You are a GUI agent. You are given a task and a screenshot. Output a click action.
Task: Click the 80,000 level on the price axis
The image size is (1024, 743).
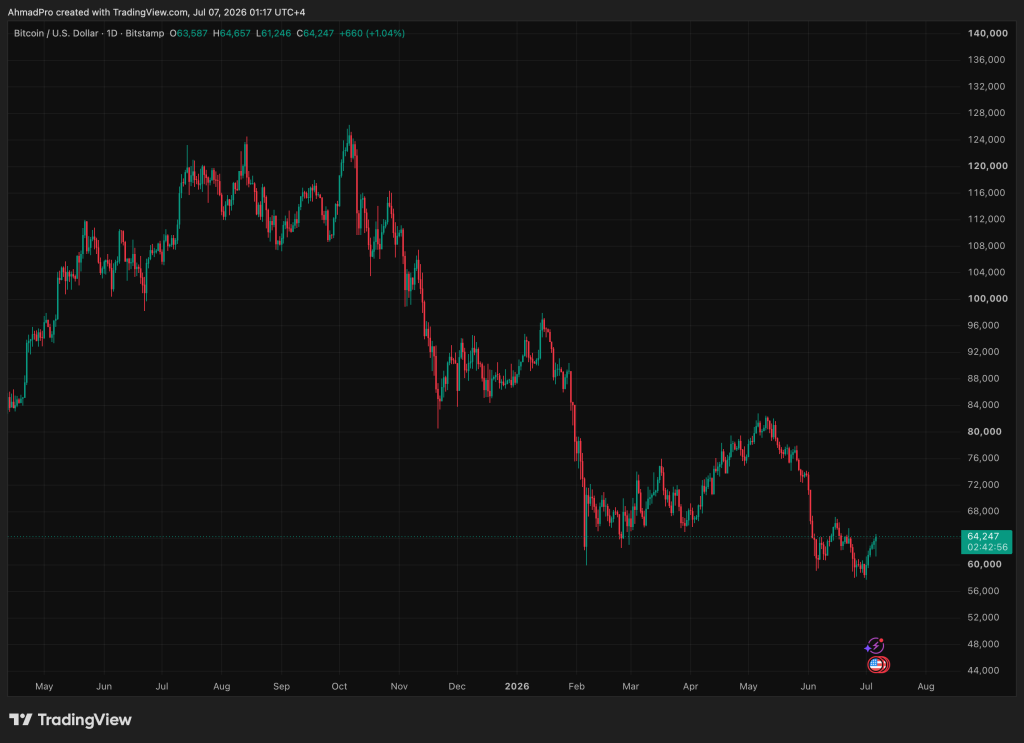click(984, 431)
